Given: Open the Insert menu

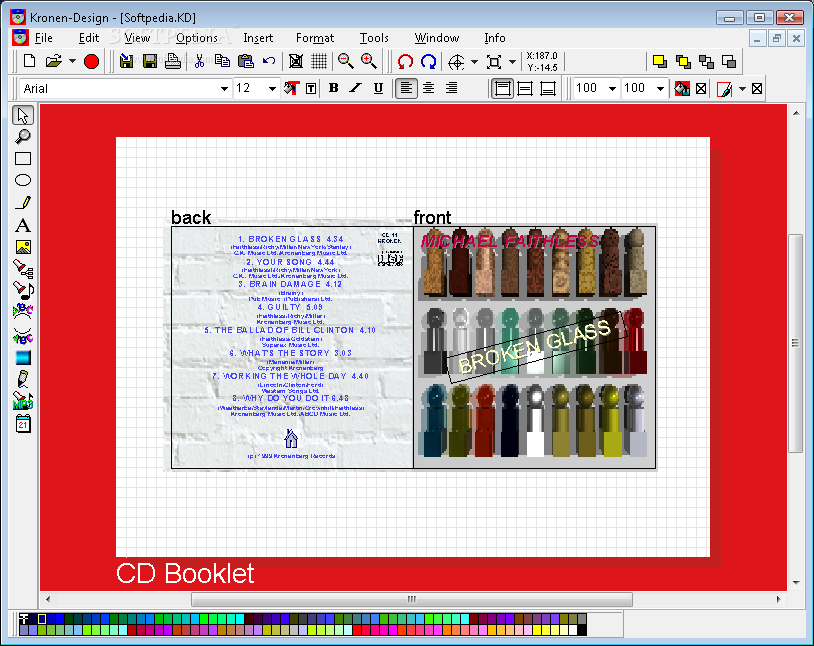Looking at the screenshot, I should tap(258, 38).
